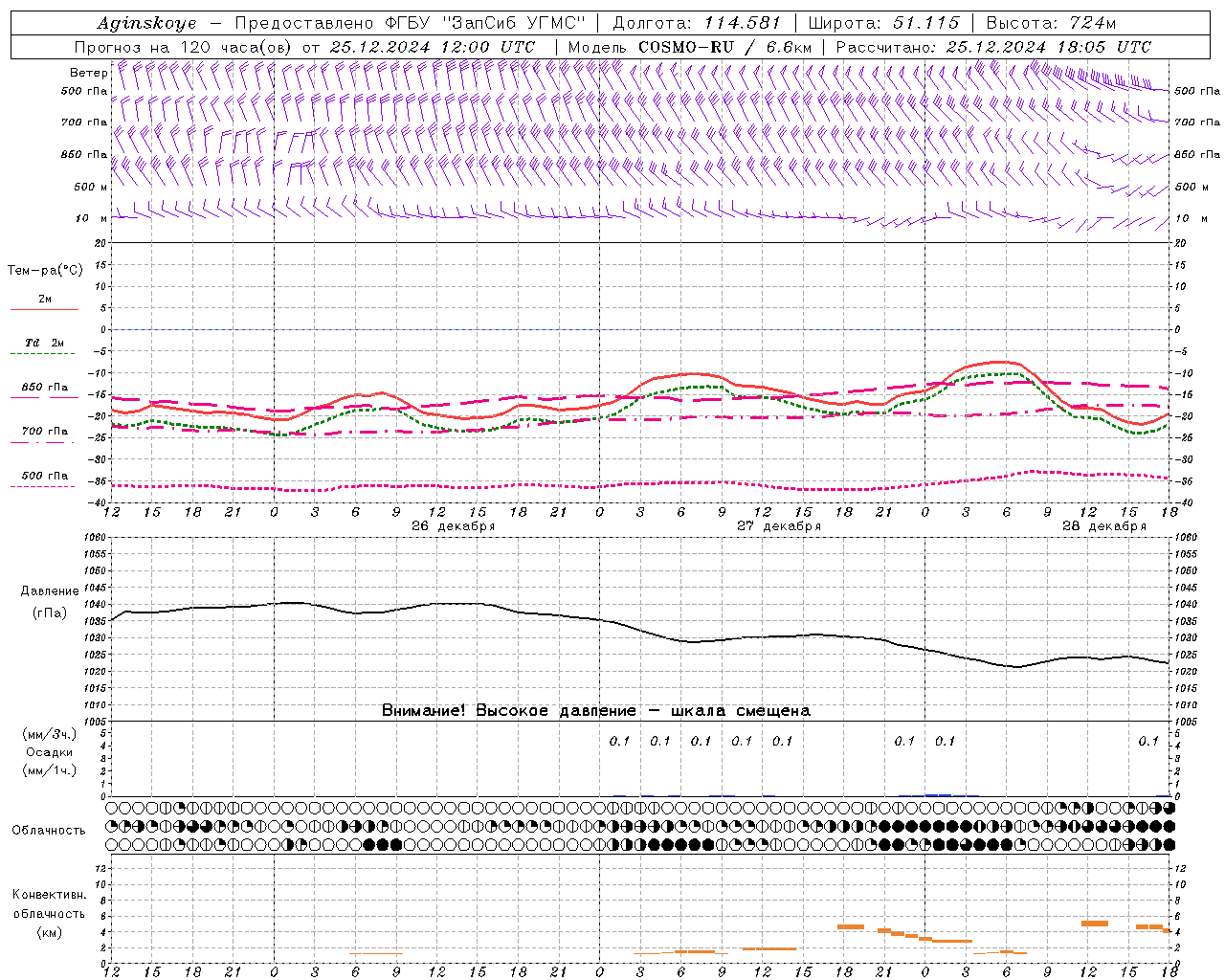Click the "700 гПа" temperature legend dash-dot swatch
Viewport: 1225px width, 980px height.
click(x=44, y=441)
